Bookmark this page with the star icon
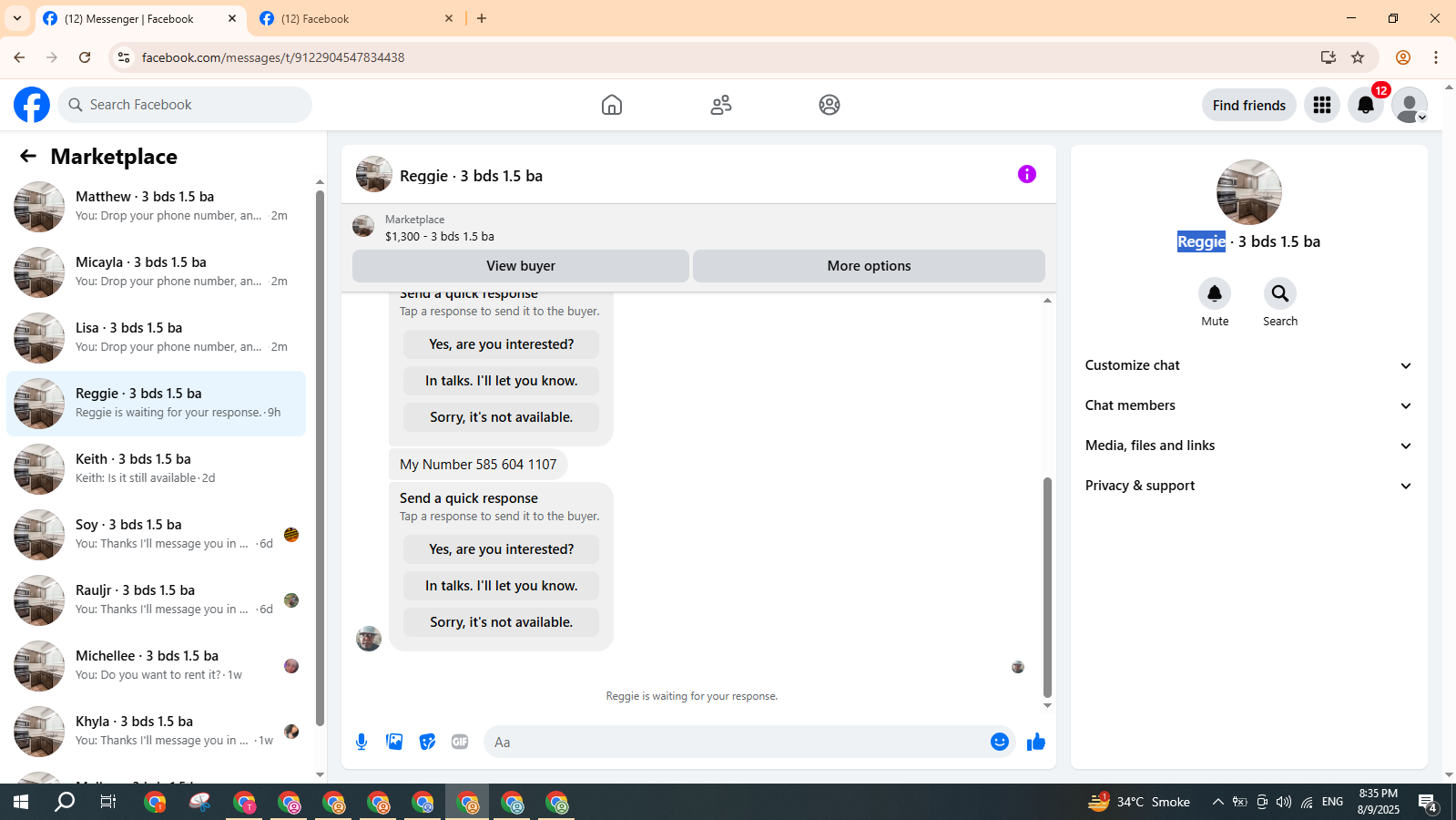1456x820 pixels. pyautogui.click(x=1358, y=57)
